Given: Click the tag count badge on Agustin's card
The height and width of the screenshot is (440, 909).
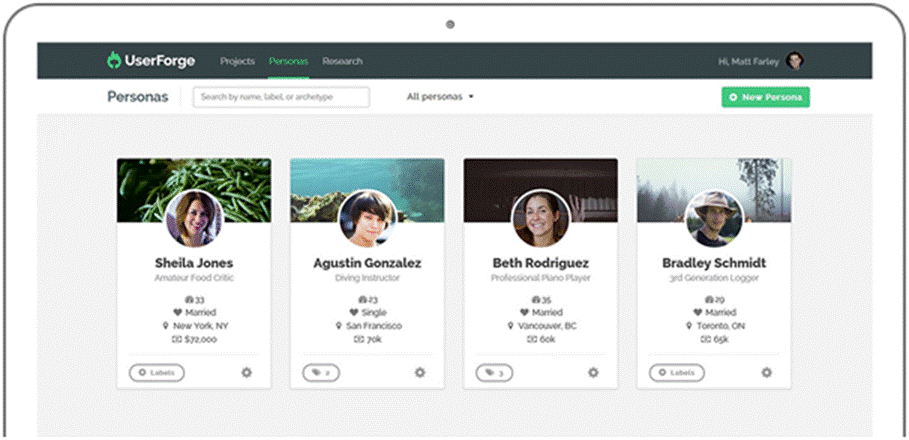Looking at the screenshot, I should pyautogui.click(x=321, y=373).
